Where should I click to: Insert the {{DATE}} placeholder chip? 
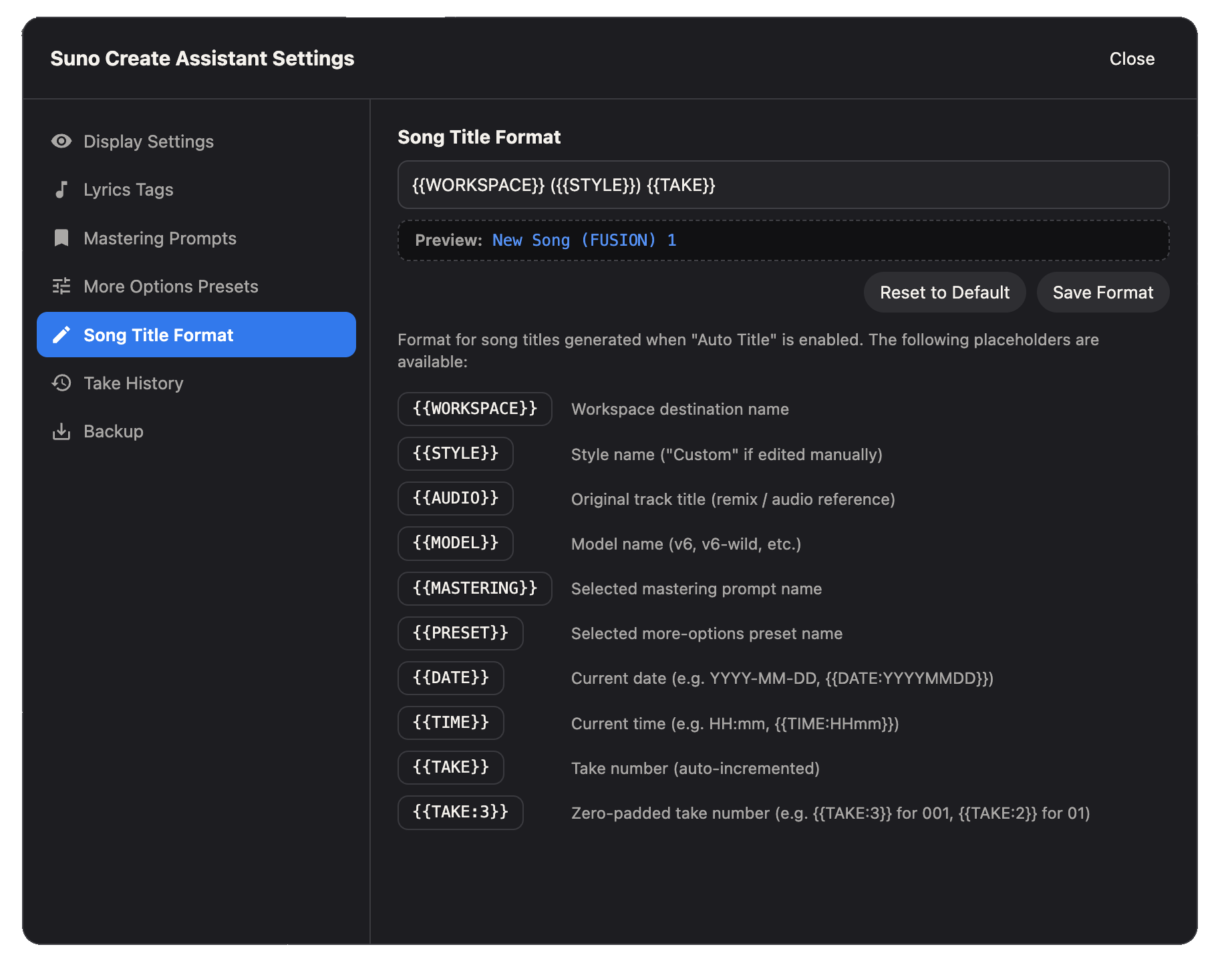[x=451, y=678]
